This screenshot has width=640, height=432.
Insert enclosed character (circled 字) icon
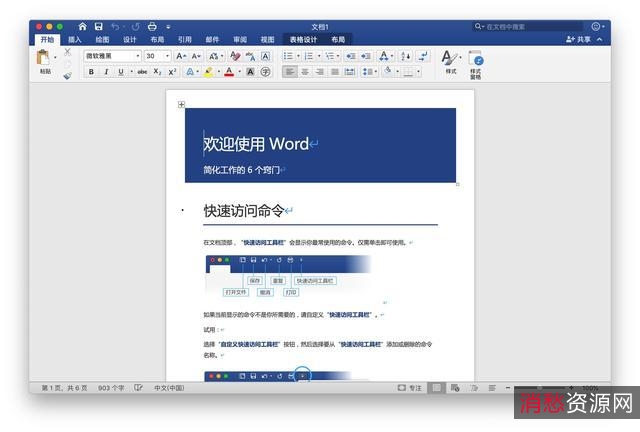[x=266, y=72]
